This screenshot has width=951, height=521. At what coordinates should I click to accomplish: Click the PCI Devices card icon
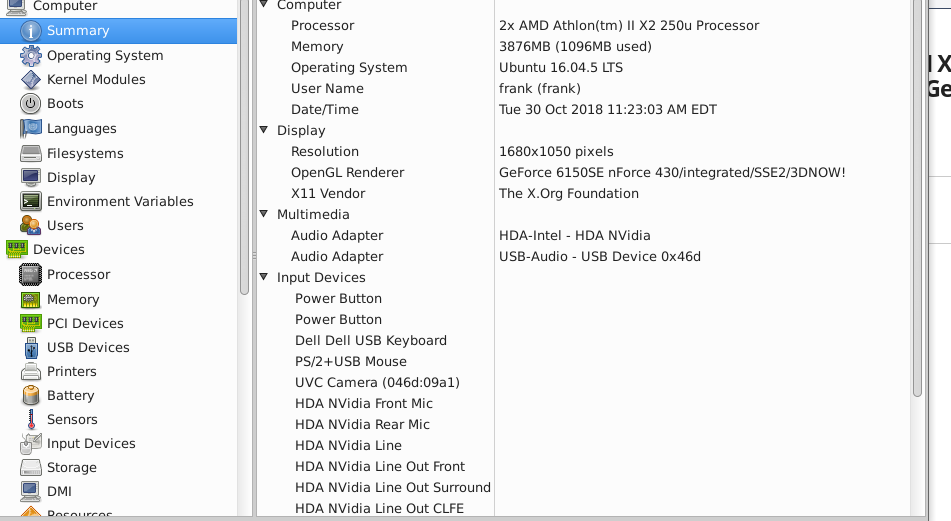coord(30,324)
